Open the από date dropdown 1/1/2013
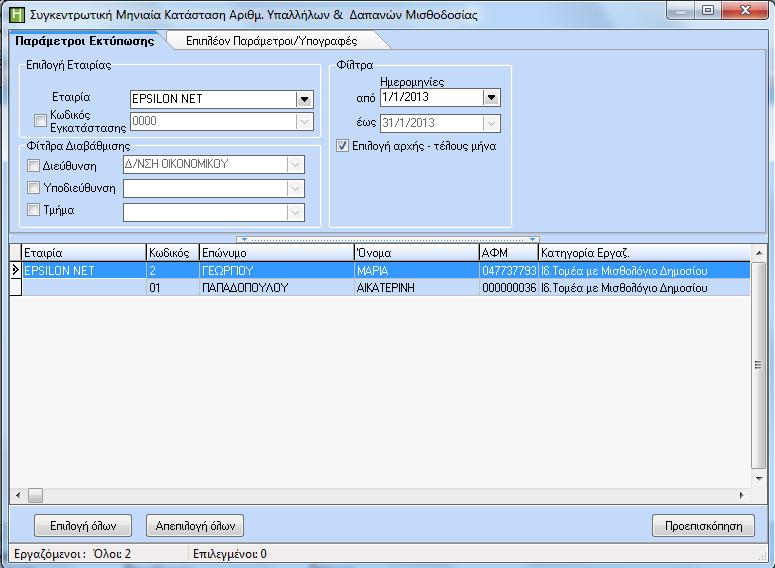Viewport: 775px width, 568px height. 491,97
